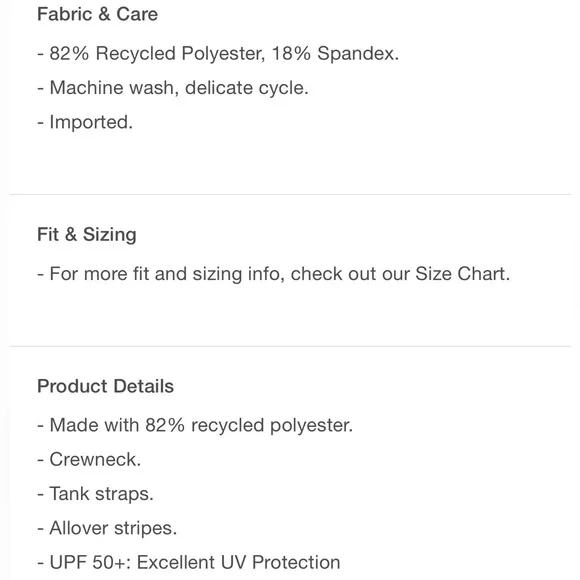This screenshot has width=580, height=580.
Task: Click the divider line below Fabric & Care section
Action: pos(290,194)
